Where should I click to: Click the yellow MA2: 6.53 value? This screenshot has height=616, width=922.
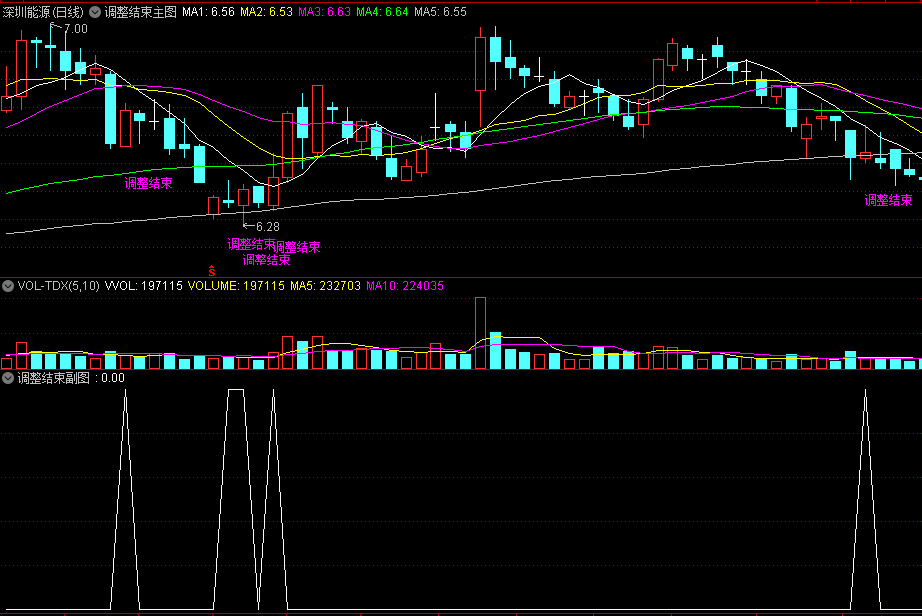point(266,12)
